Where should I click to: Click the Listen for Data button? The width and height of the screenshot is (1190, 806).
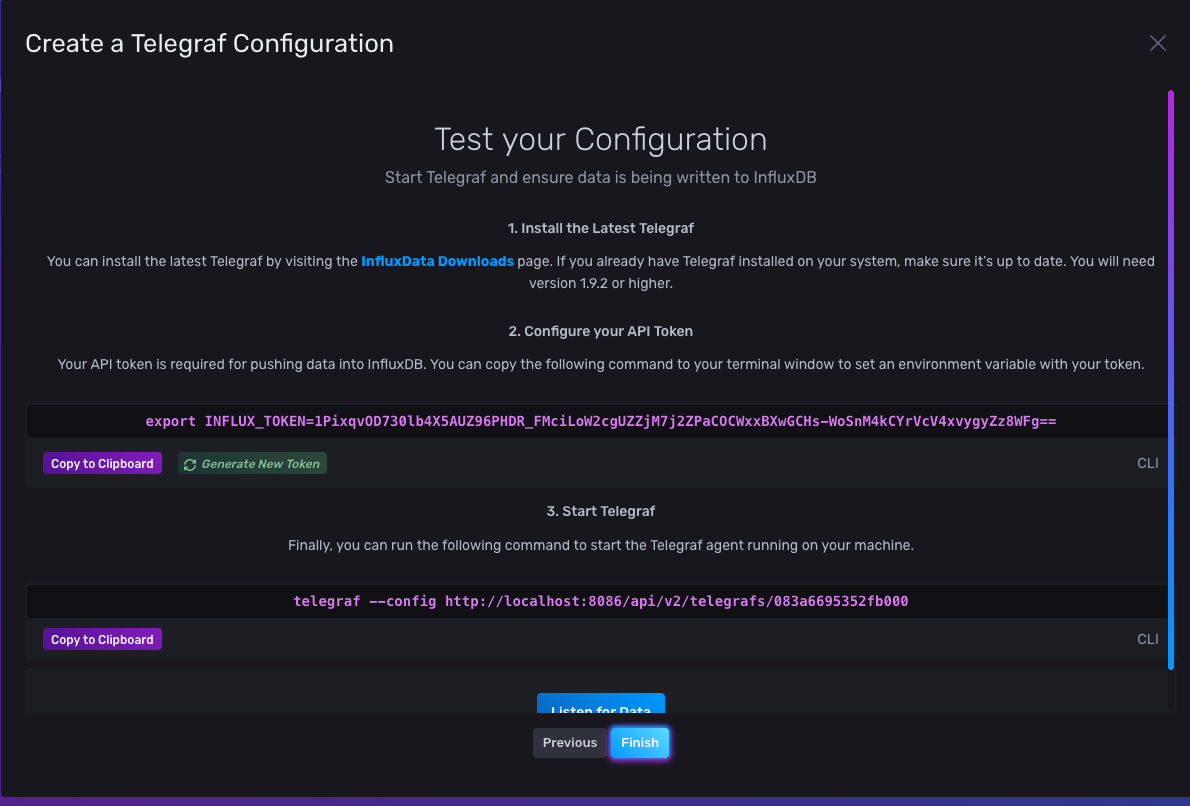pos(600,704)
